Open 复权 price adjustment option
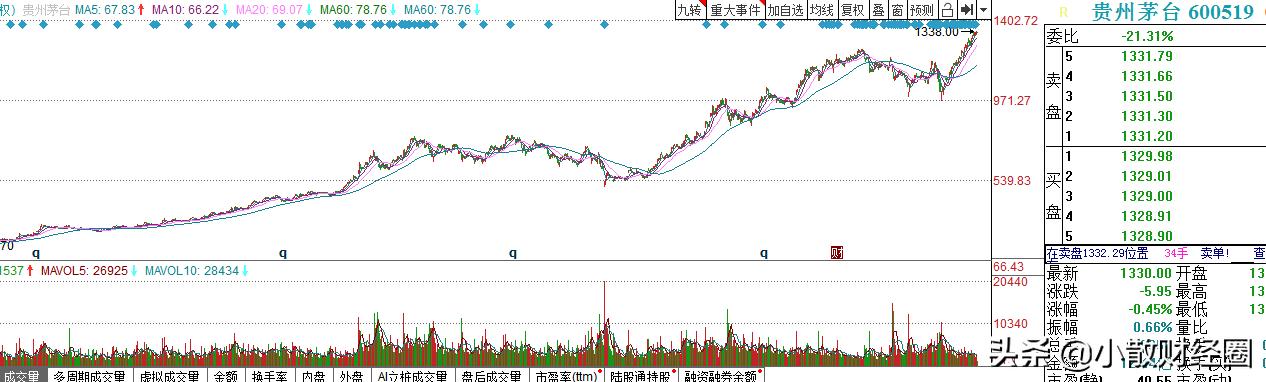Viewport: 1266px width, 382px height. tap(852, 9)
